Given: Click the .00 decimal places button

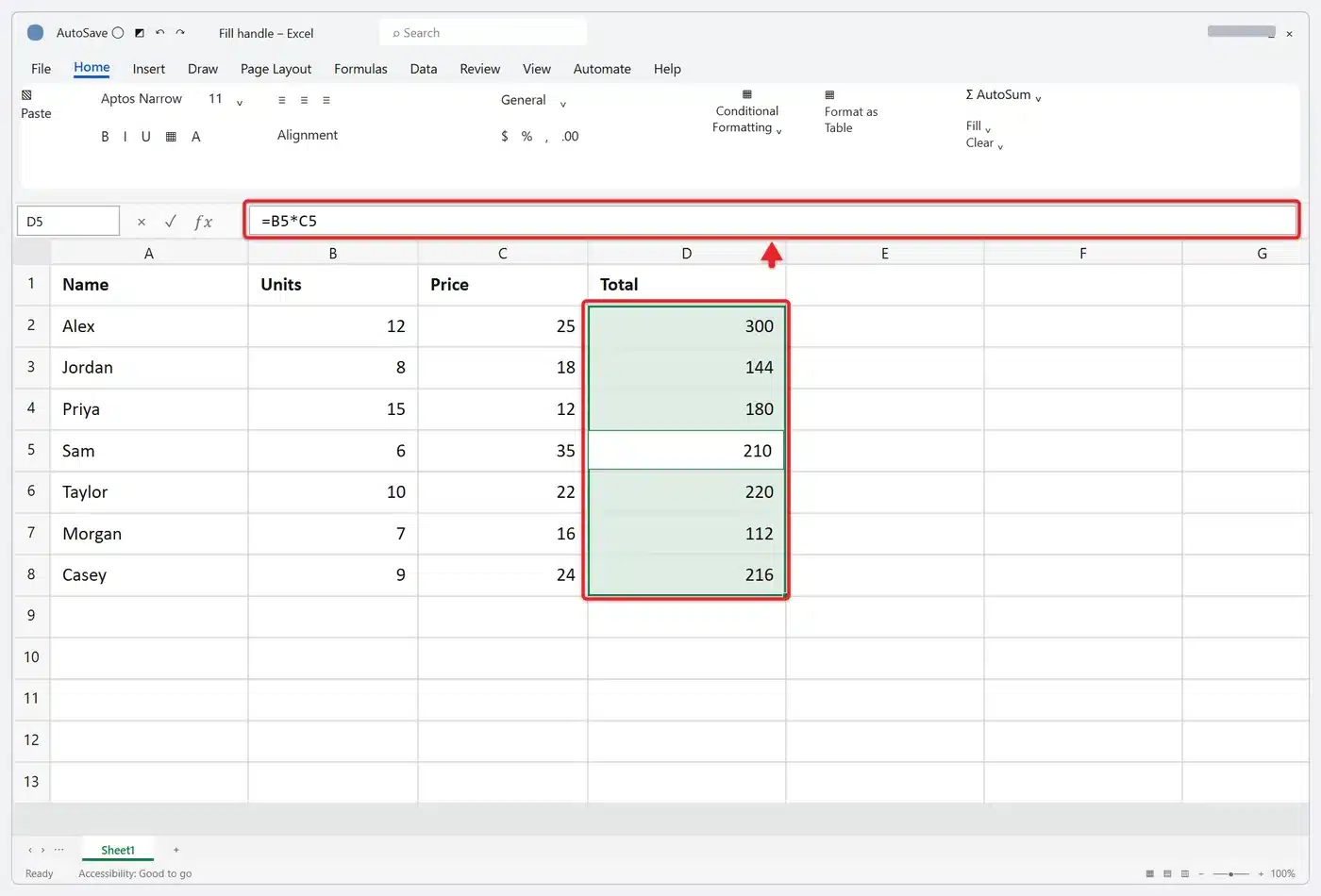Looking at the screenshot, I should [x=570, y=137].
